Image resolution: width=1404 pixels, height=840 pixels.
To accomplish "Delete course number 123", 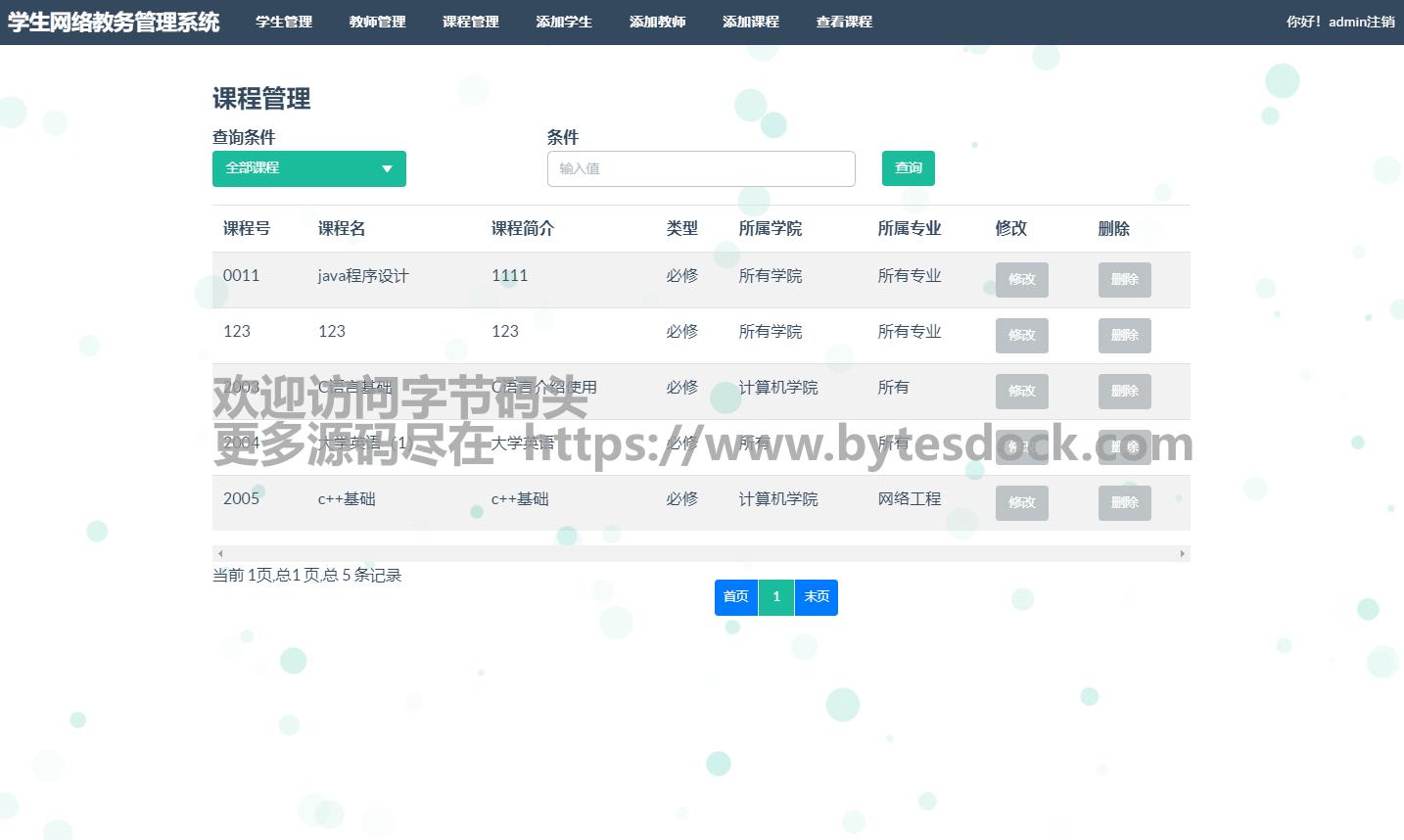I will point(1124,336).
